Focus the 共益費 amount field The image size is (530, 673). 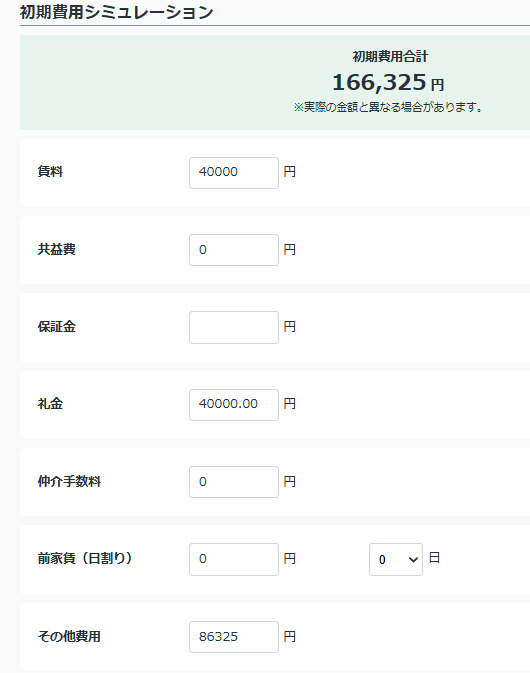click(x=234, y=250)
